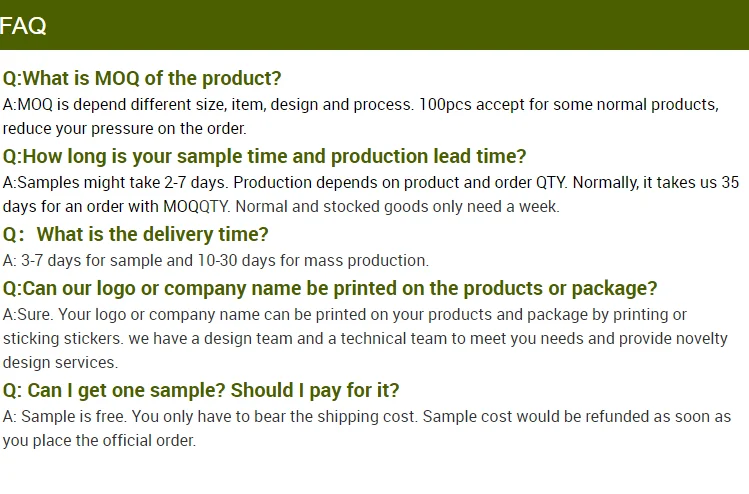Click the line "you place the official order."
This screenshot has width=749, height=494.
(99, 440)
